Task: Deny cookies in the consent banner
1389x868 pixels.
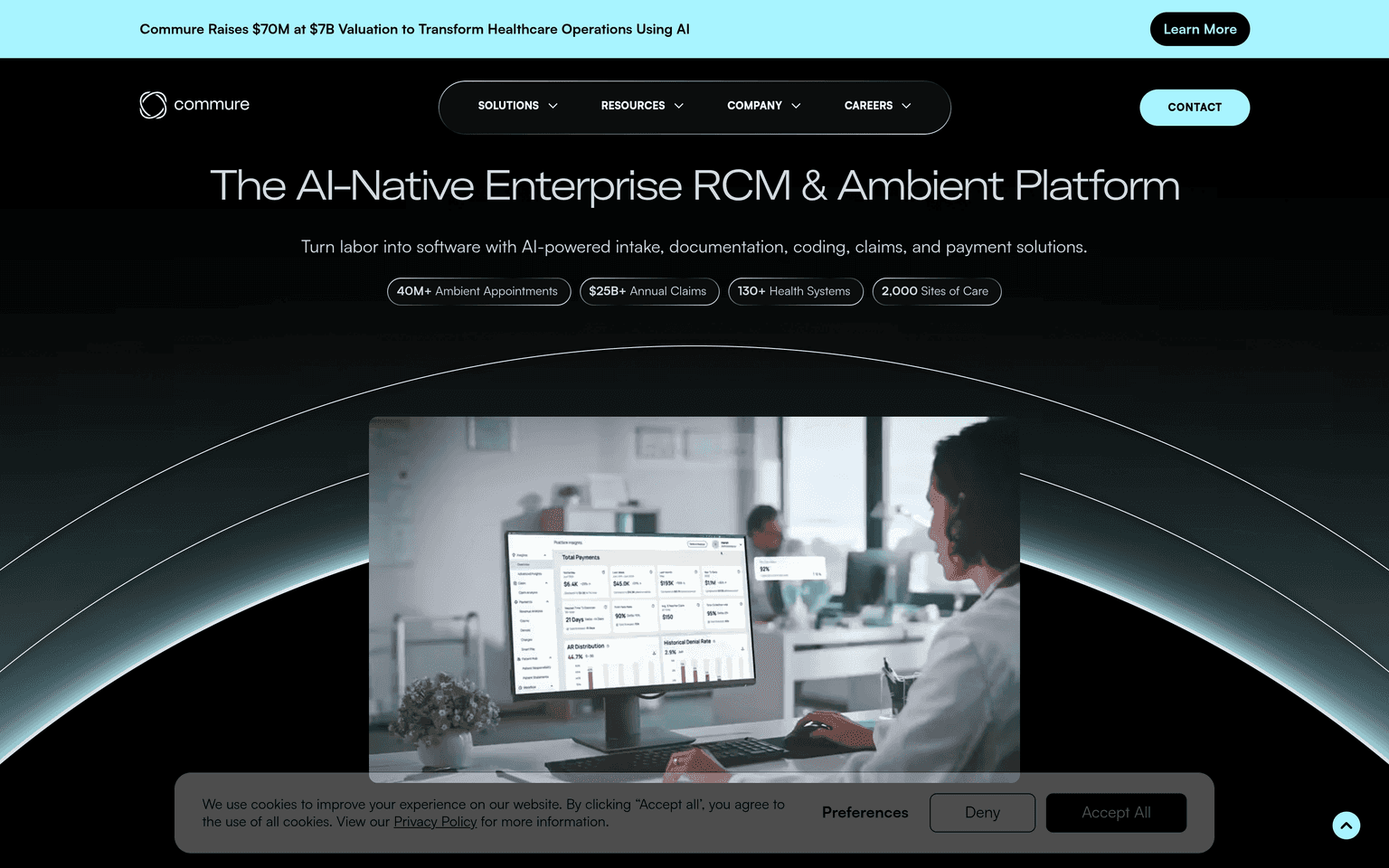Action: coord(982,813)
